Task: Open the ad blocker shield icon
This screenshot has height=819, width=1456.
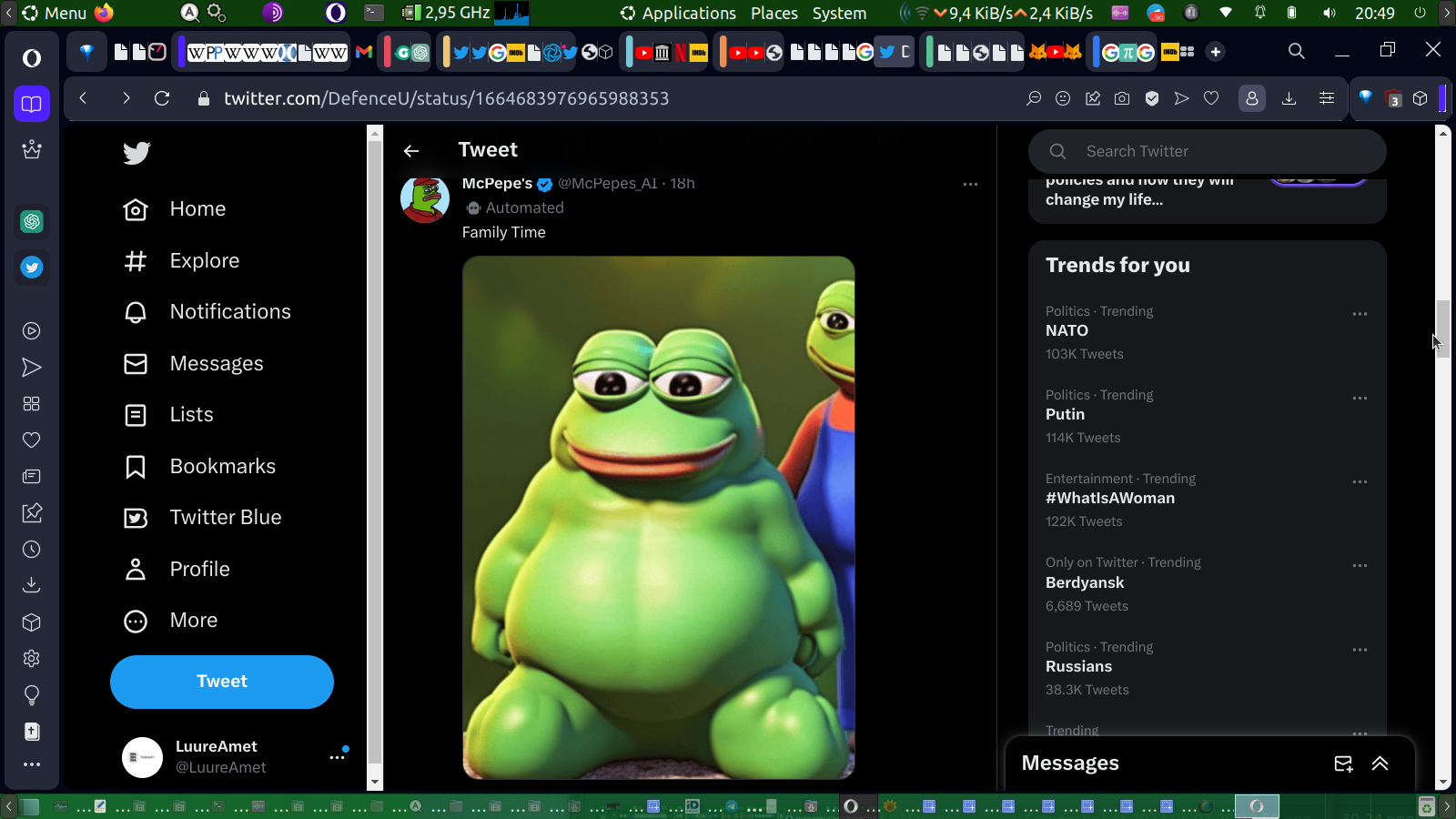Action: (x=1152, y=98)
